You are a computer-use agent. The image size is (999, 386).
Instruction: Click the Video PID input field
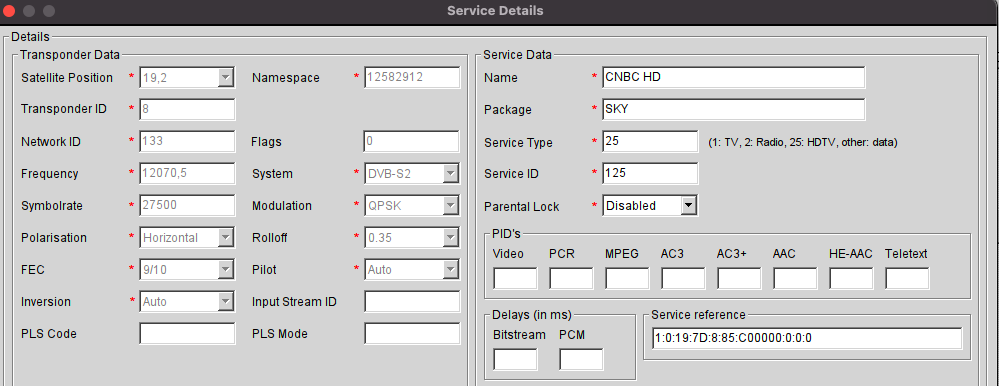515,278
